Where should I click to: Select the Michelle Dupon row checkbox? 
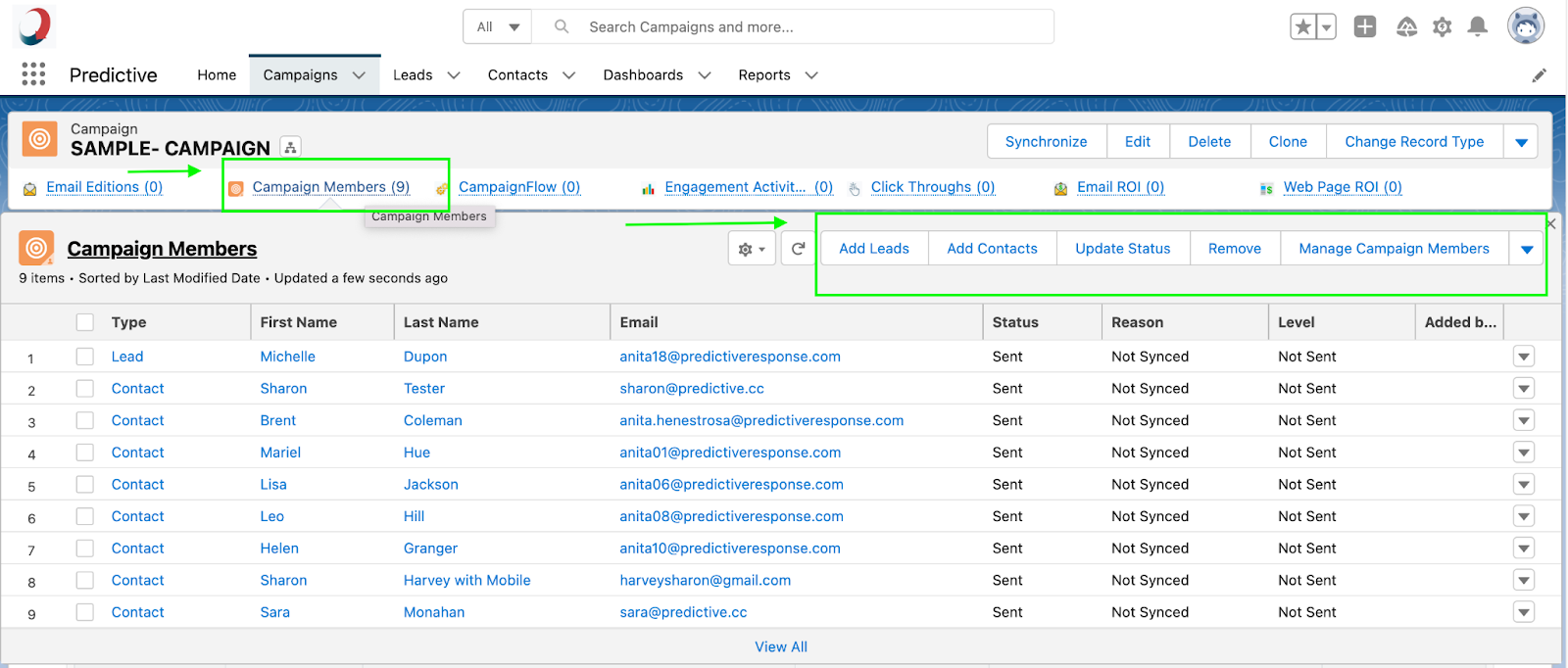pos(85,357)
